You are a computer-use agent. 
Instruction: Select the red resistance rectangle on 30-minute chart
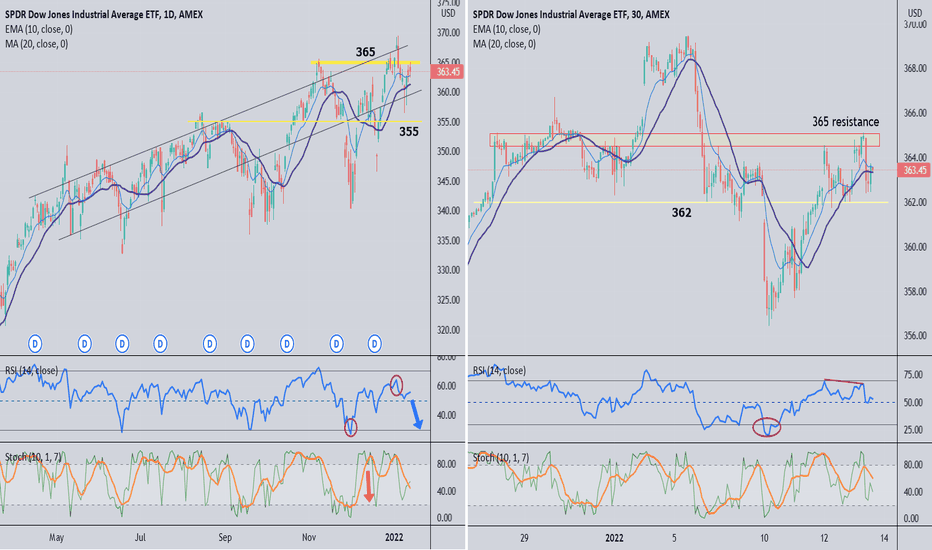(x=685, y=140)
